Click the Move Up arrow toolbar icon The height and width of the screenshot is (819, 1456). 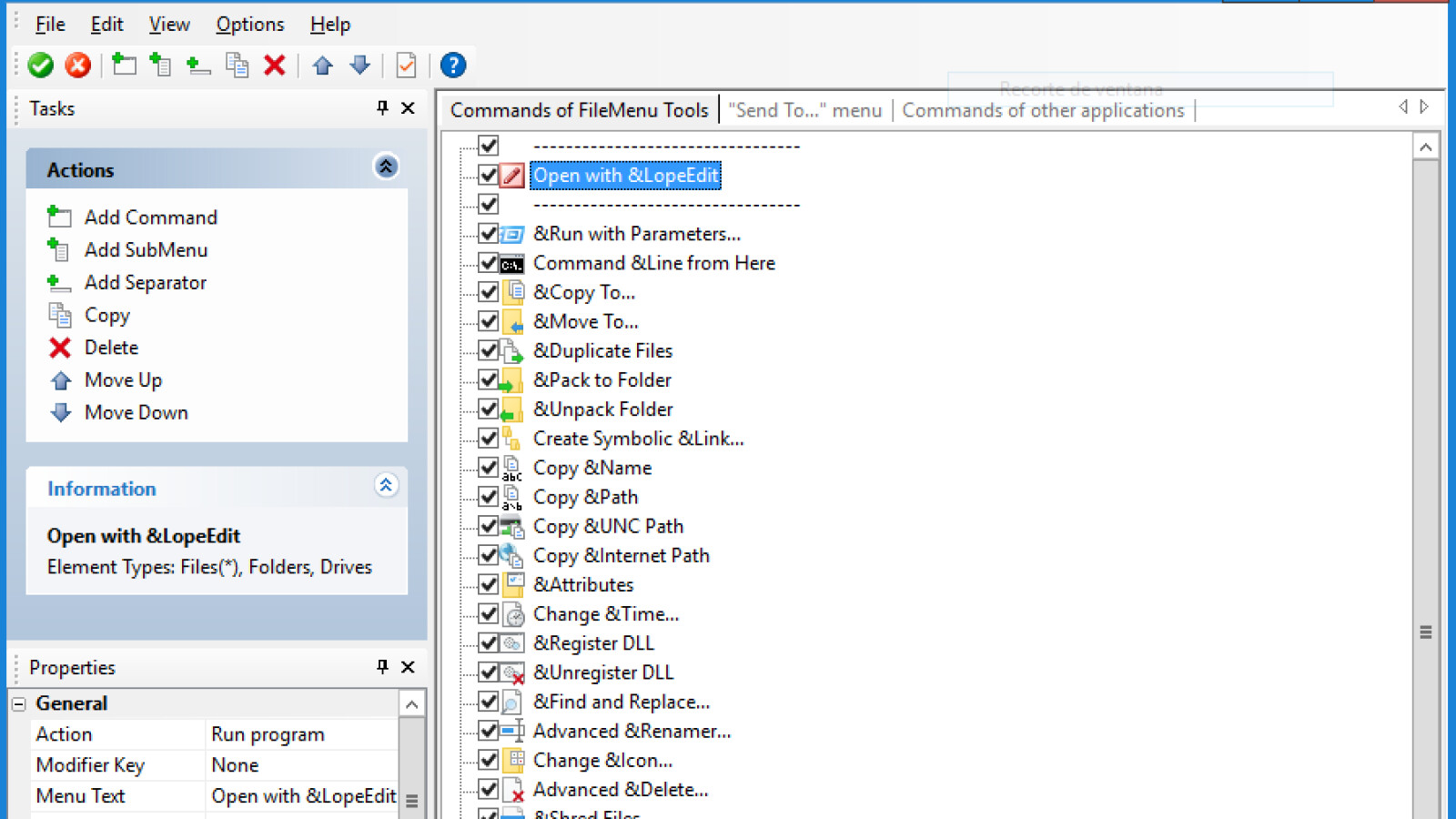tap(323, 66)
